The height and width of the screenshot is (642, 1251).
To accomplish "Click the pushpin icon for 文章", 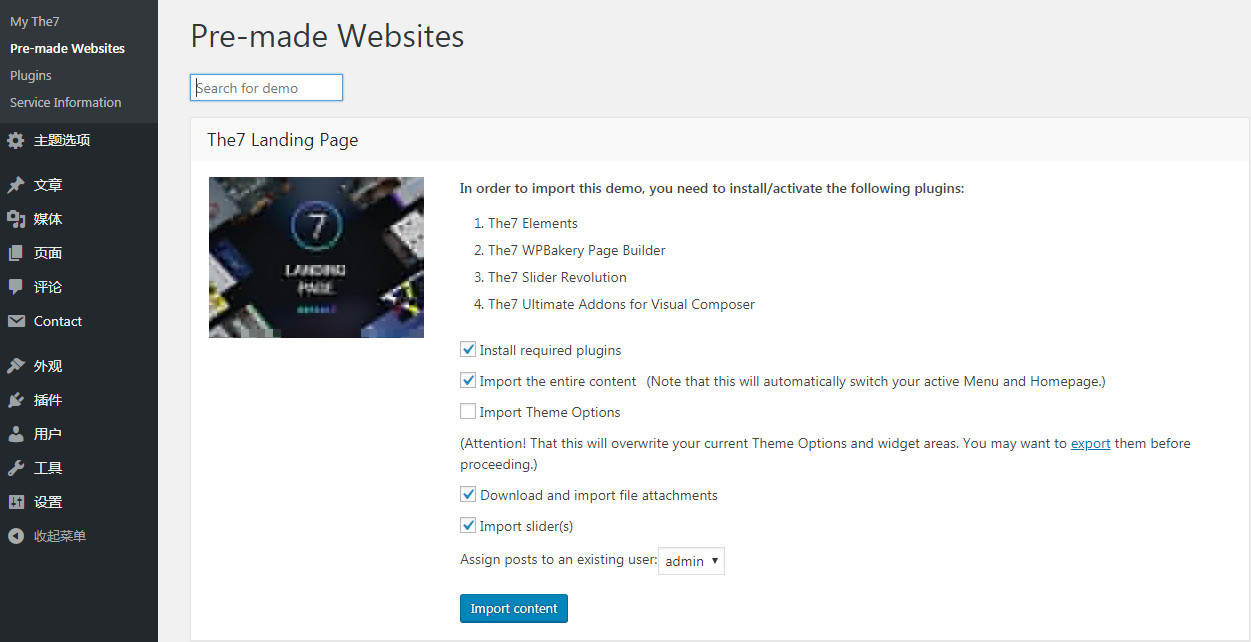I will 15,185.
